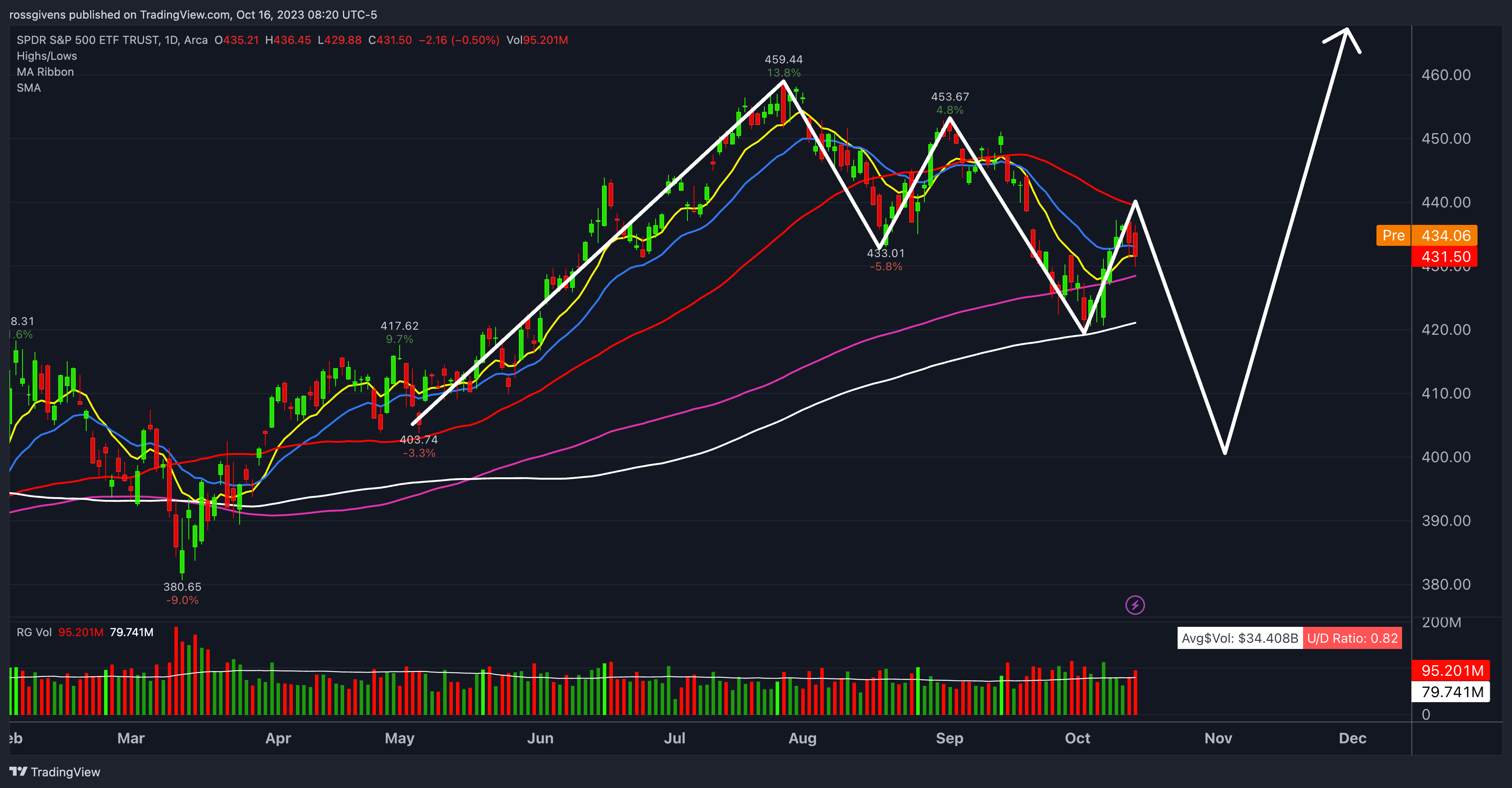Click the 79.741M average volume axis label
The image size is (1512, 788).
coord(1450,692)
